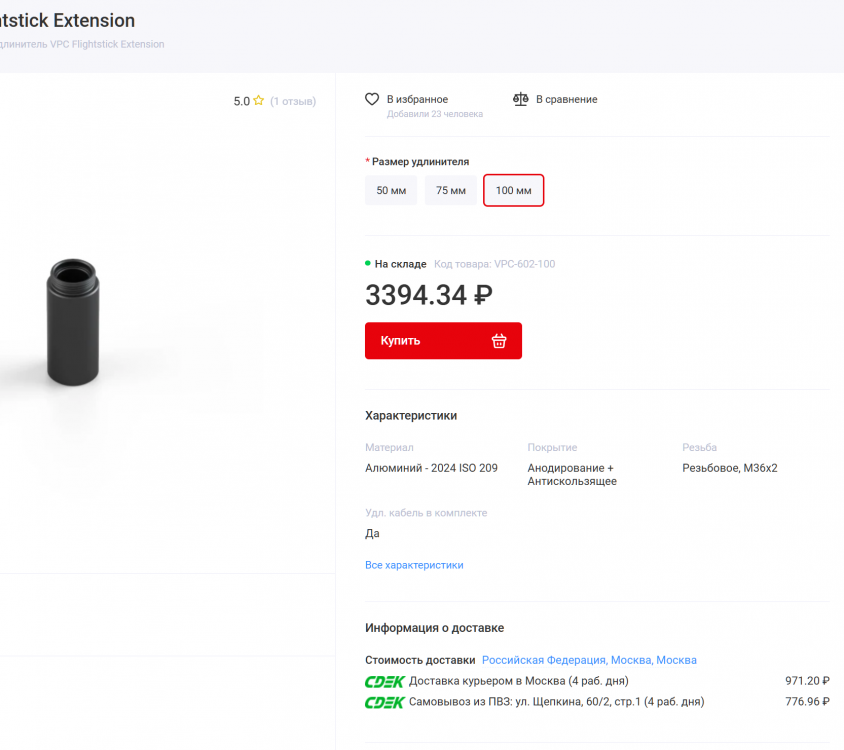Click the rating star icon
844x750 pixels.
[x=259, y=101]
